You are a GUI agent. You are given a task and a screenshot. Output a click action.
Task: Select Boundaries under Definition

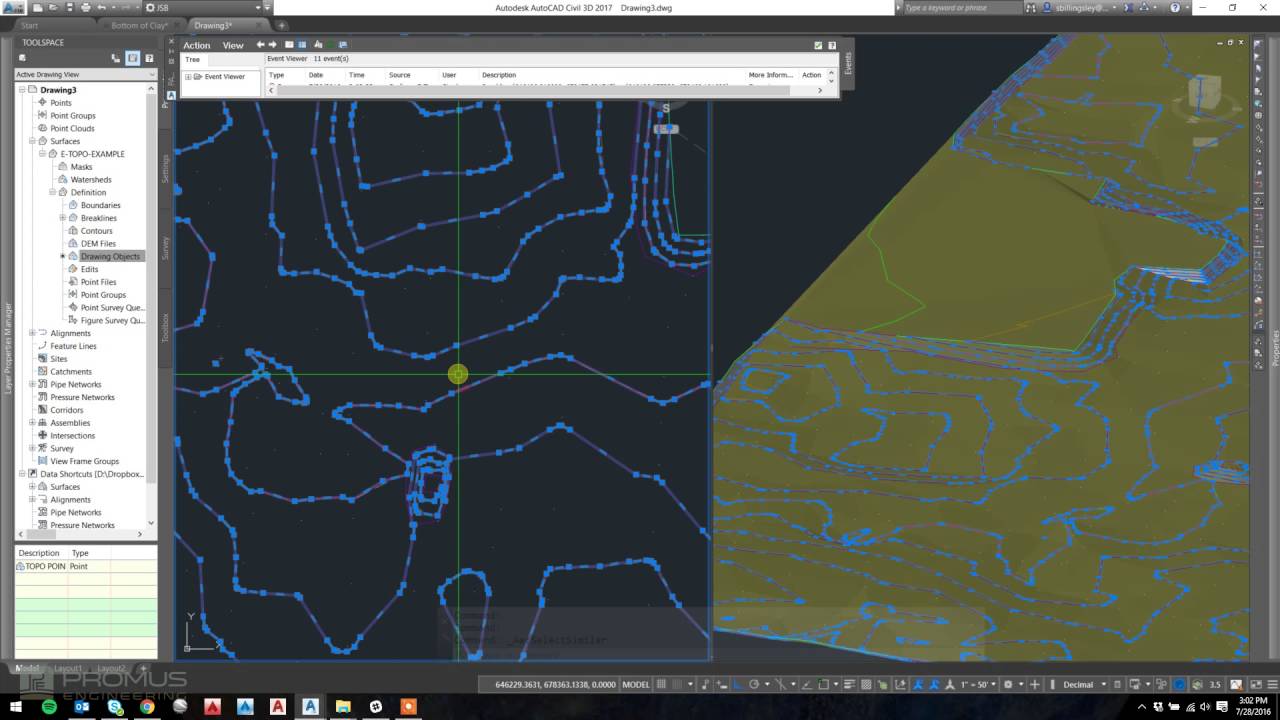100,205
